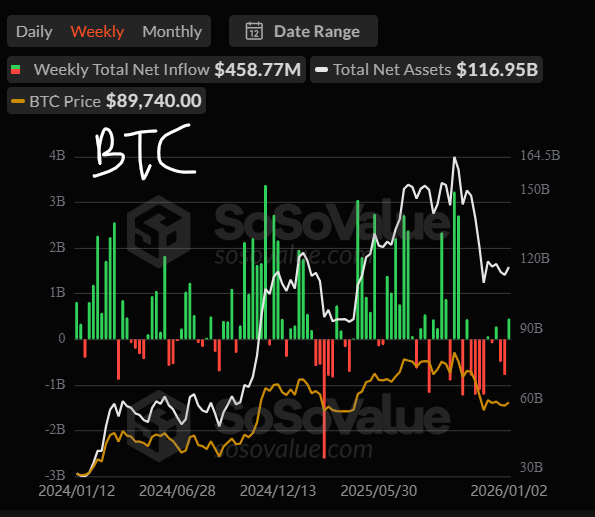The height and width of the screenshot is (517, 595).
Task: Toggle the Total Net Assets series
Action: [426, 69]
